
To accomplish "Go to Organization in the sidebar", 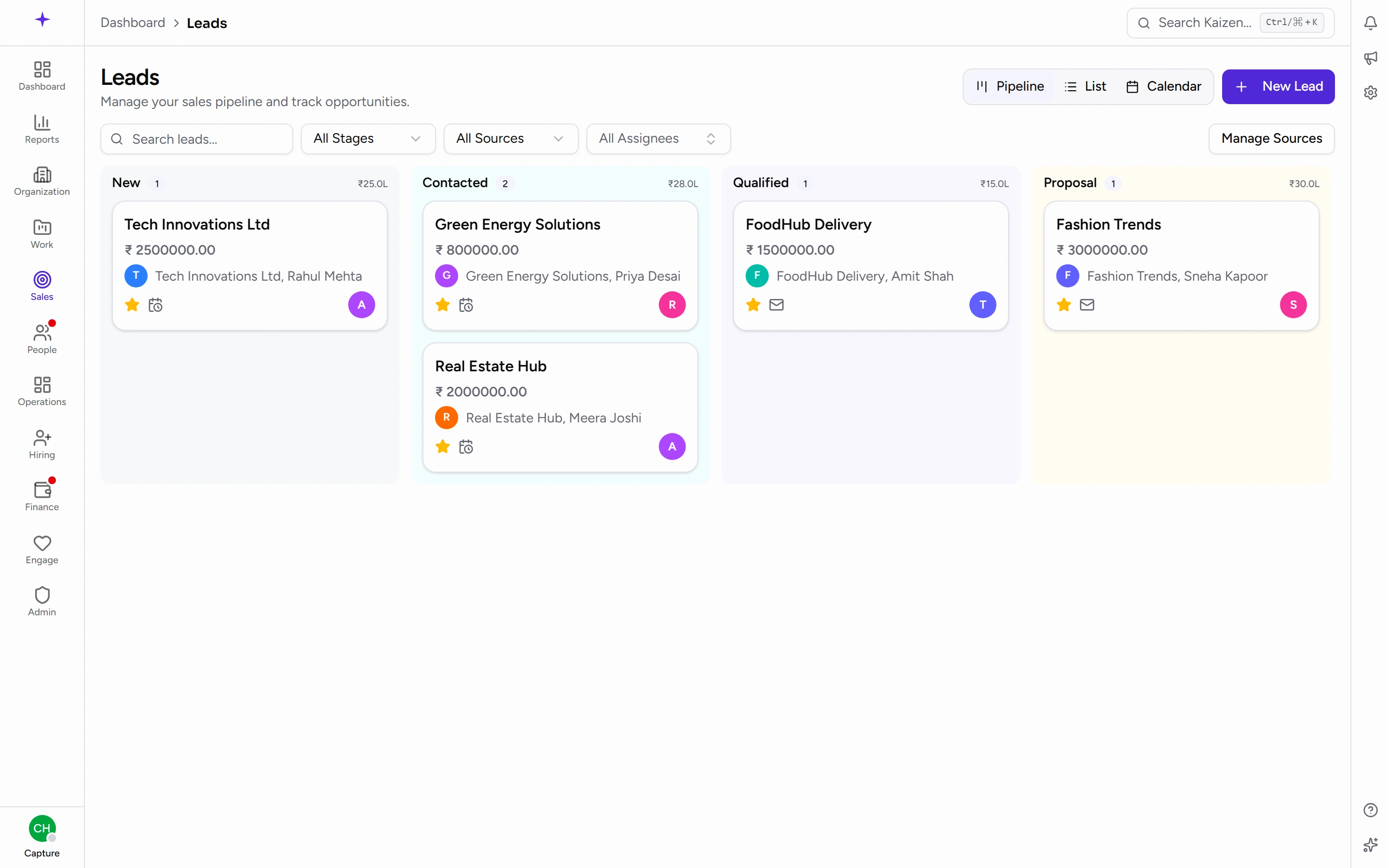I will [x=42, y=181].
